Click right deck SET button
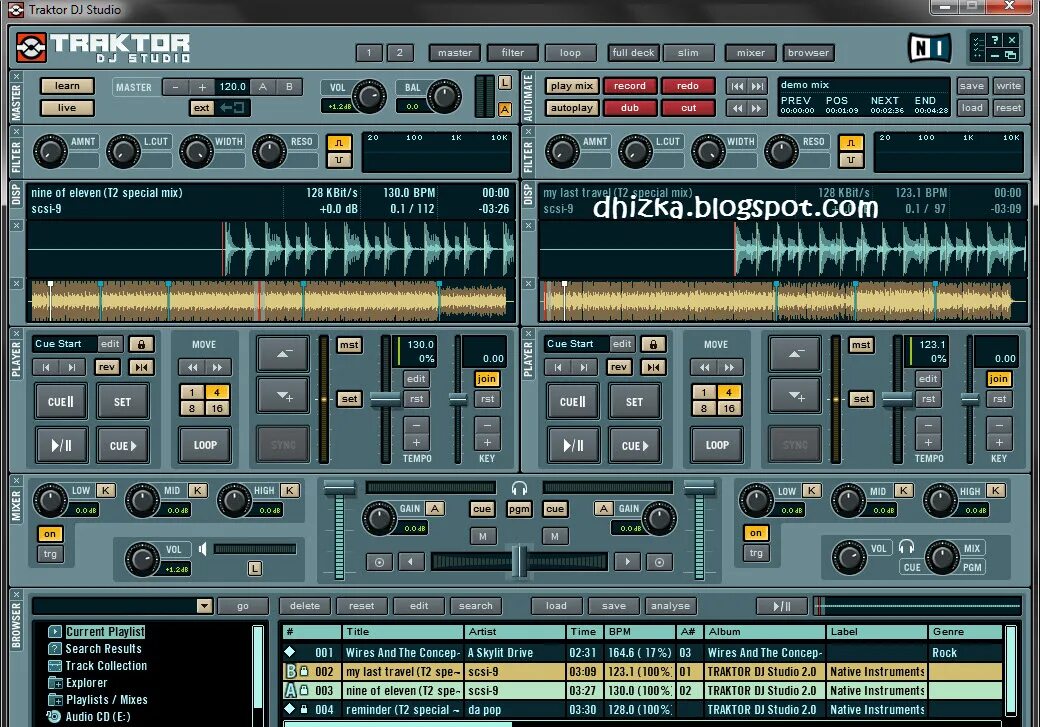Viewport: 1040px width, 727px height. (634, 401)
